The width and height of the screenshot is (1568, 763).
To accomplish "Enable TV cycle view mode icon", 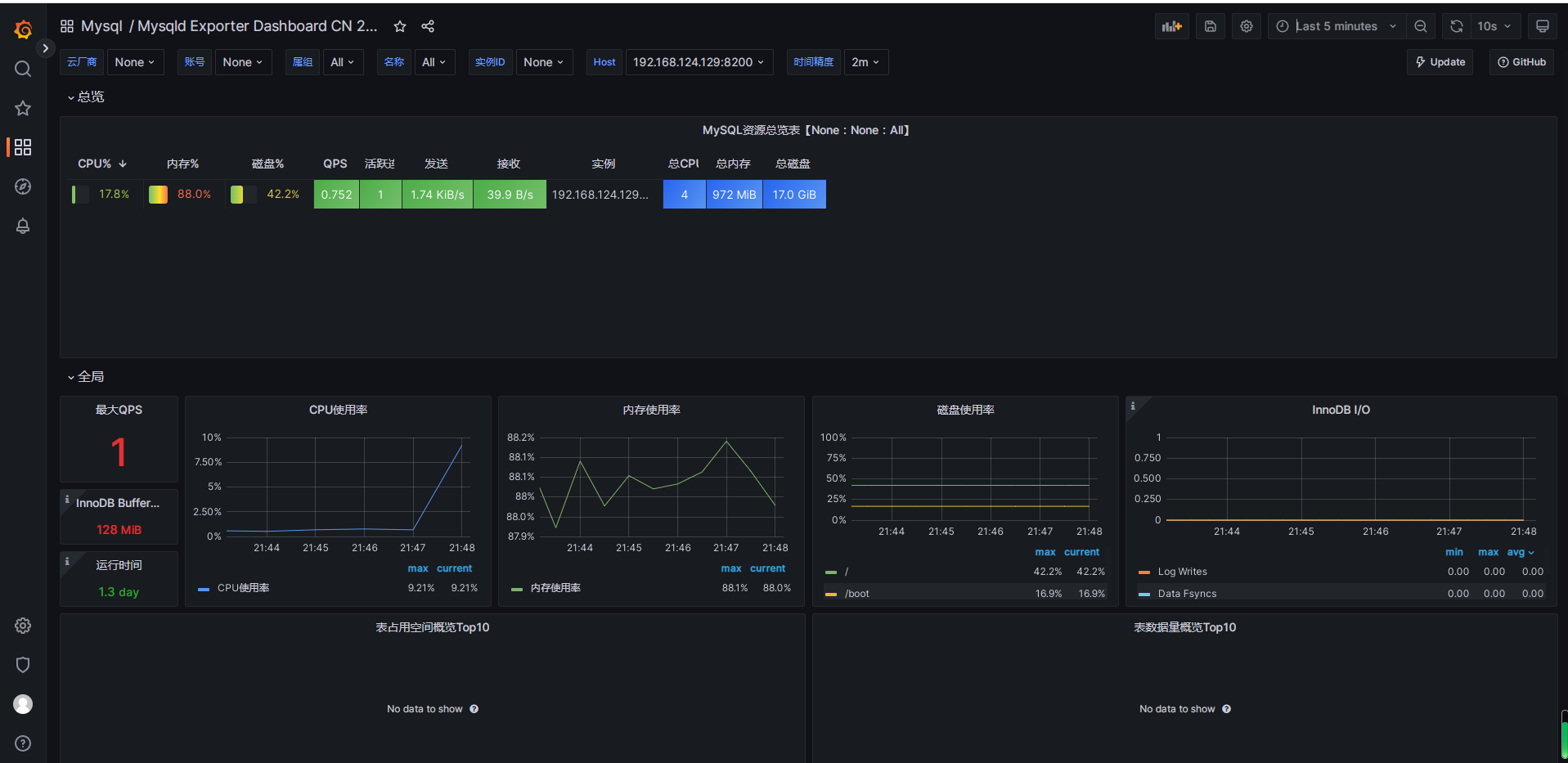I will (1542, 25).
